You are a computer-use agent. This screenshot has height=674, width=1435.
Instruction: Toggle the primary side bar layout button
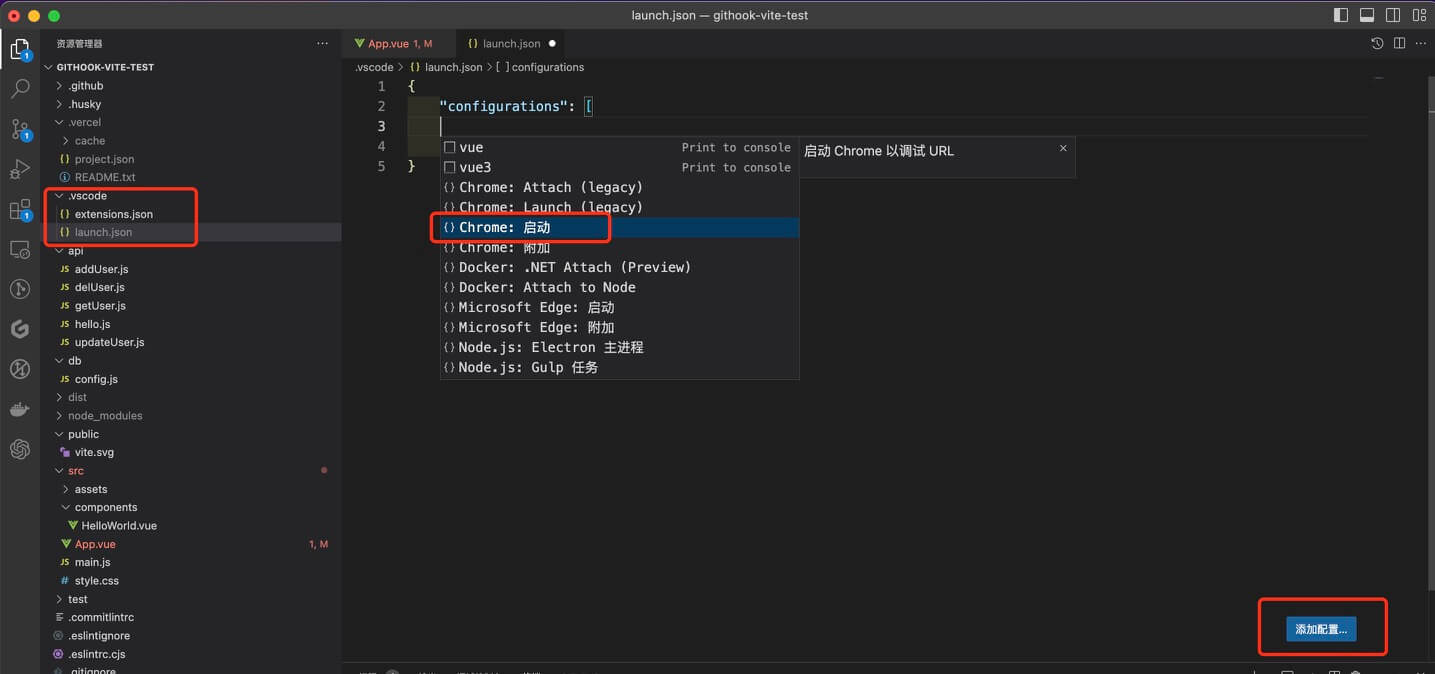tap(1341, 15)
